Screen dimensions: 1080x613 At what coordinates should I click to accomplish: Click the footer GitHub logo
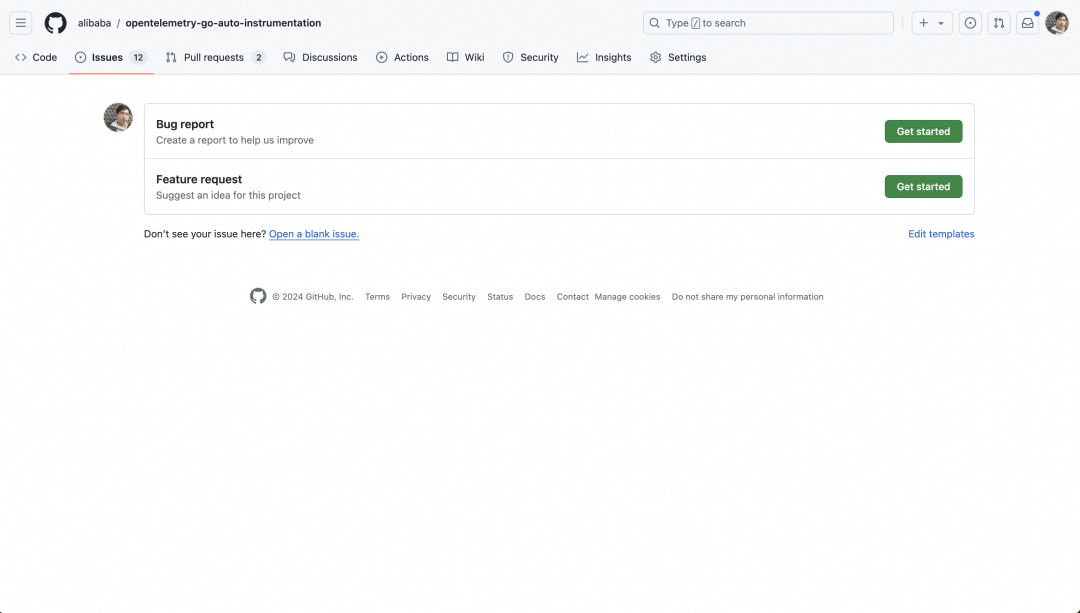pos(258,296)
